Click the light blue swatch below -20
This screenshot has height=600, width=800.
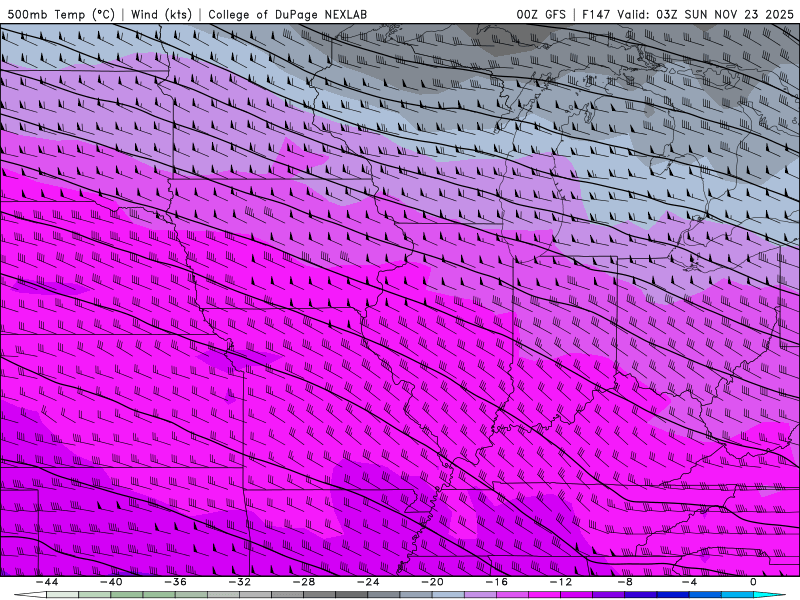click(x=448, y=595)
